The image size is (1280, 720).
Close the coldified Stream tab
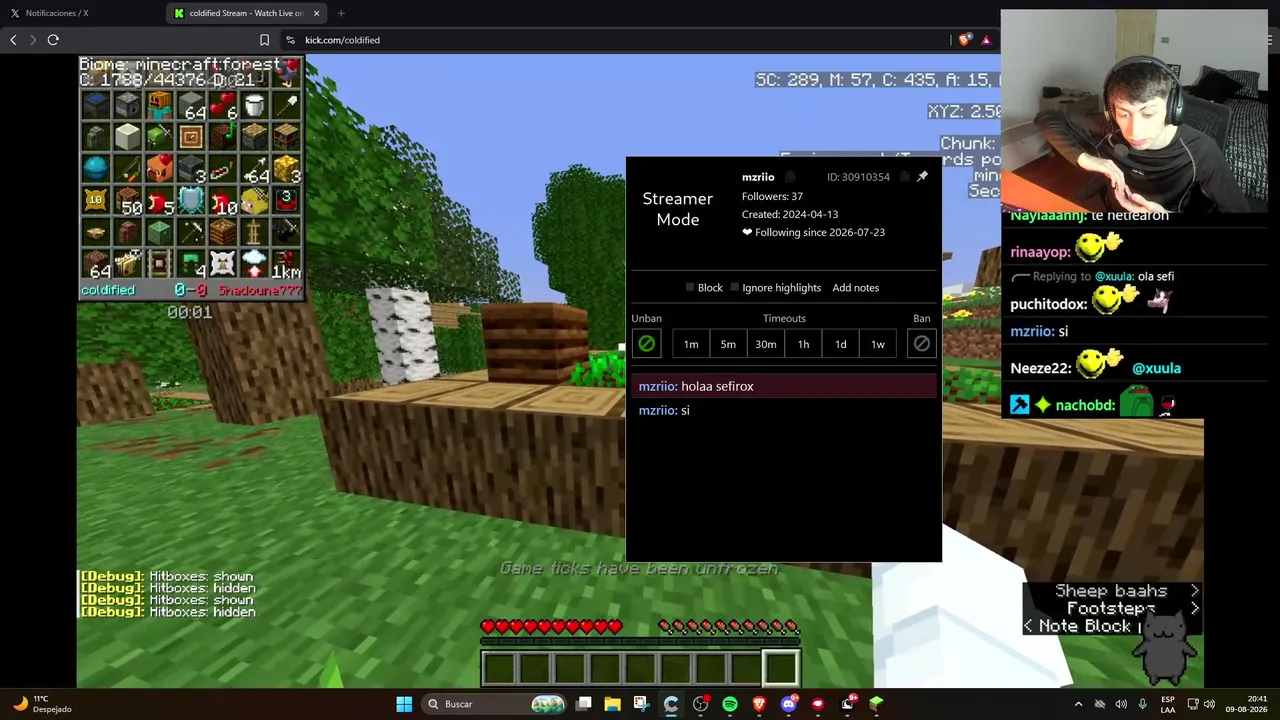coord(317,13)
